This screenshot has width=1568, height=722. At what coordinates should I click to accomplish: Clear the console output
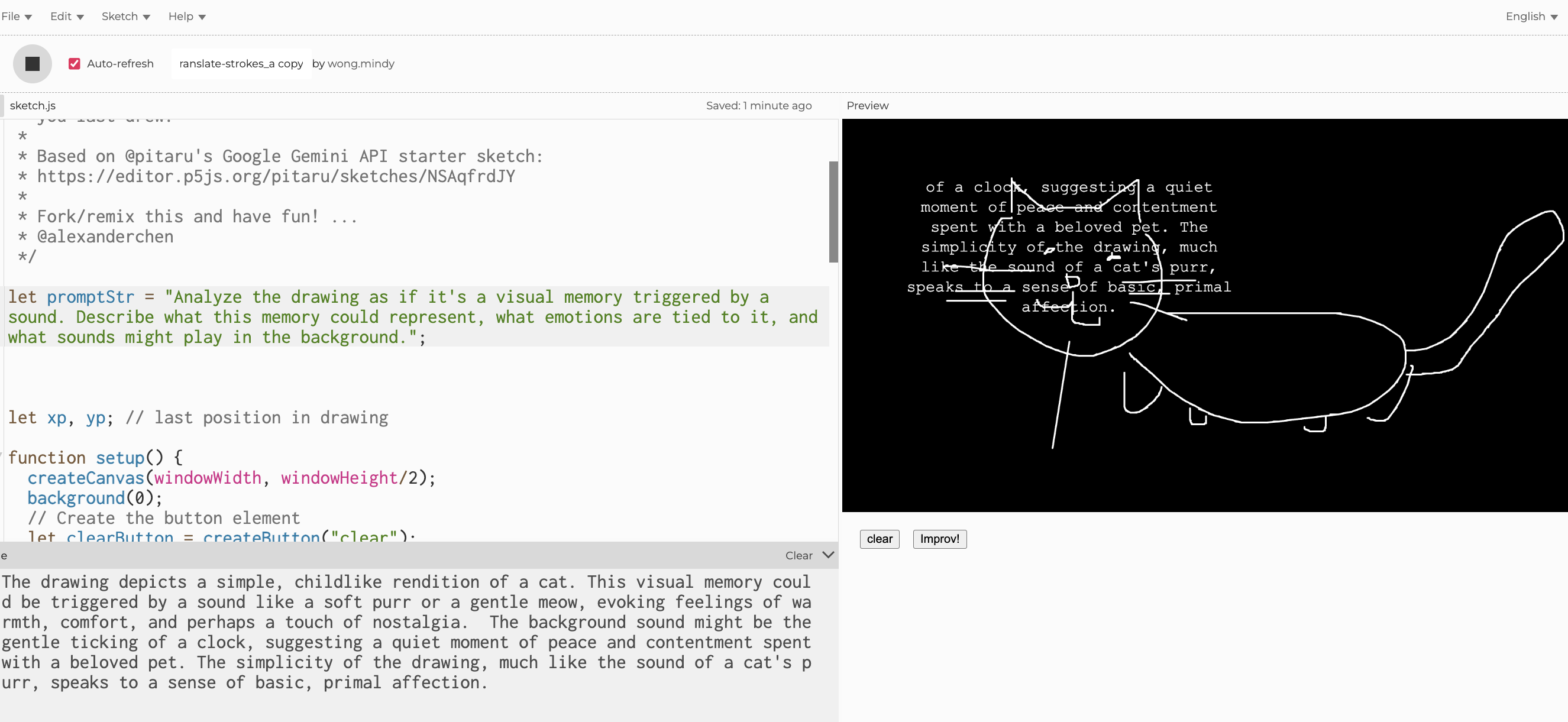click(x=798, y=555)
